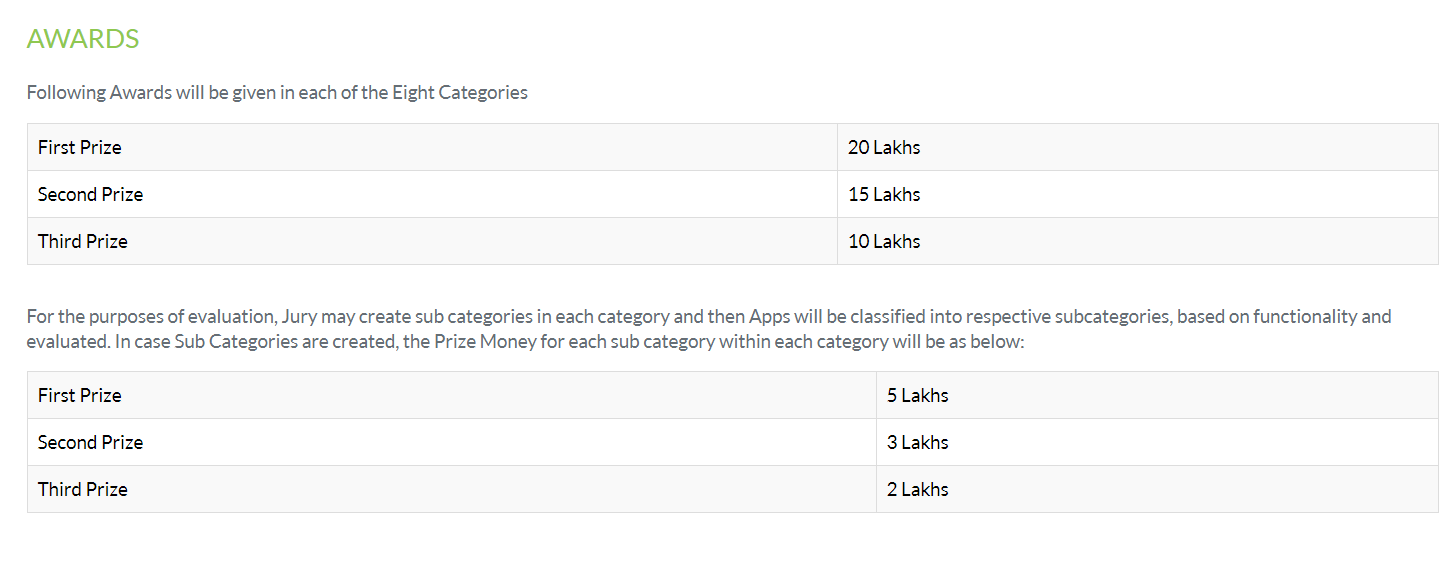Screen dimensions: 1455x582
Task: Select the 10 Lakhs cell
Action: [x=1138, y=241]
